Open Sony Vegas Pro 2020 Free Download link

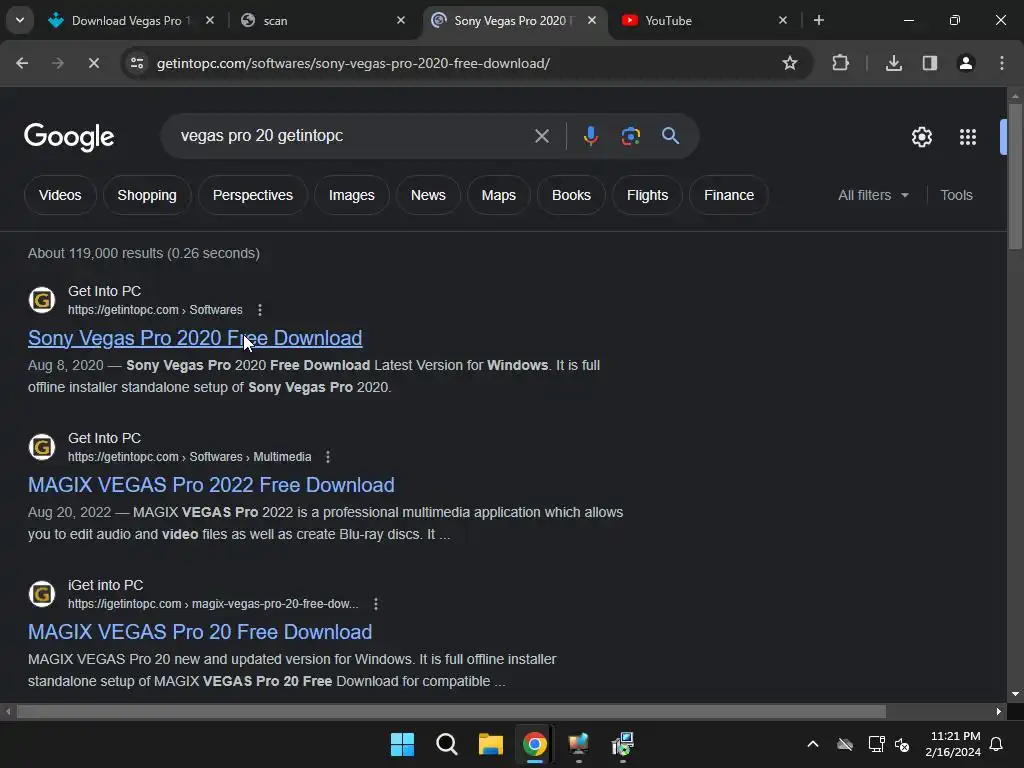[195, 338]
